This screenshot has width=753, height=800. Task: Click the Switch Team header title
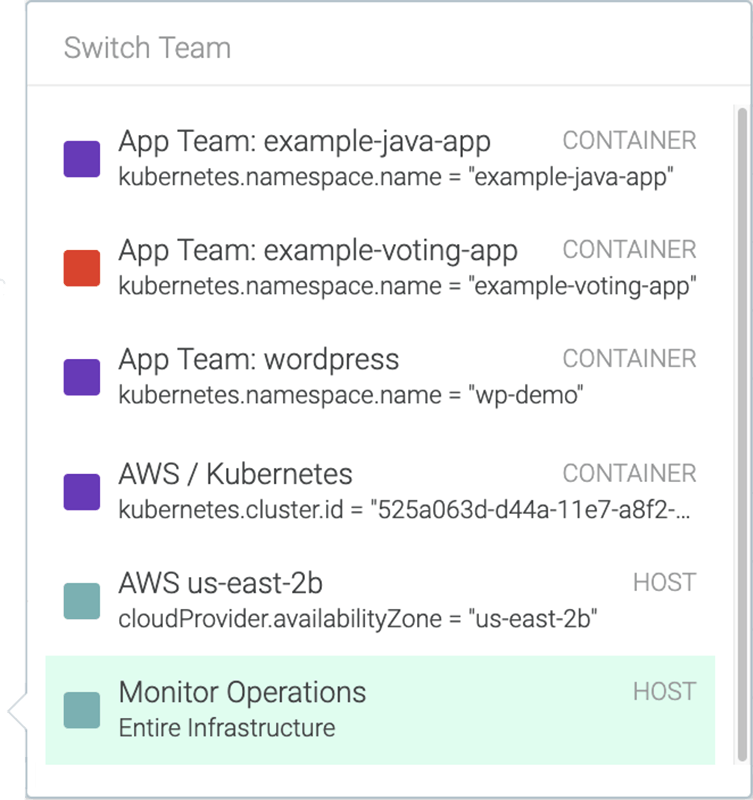point(147,48)
